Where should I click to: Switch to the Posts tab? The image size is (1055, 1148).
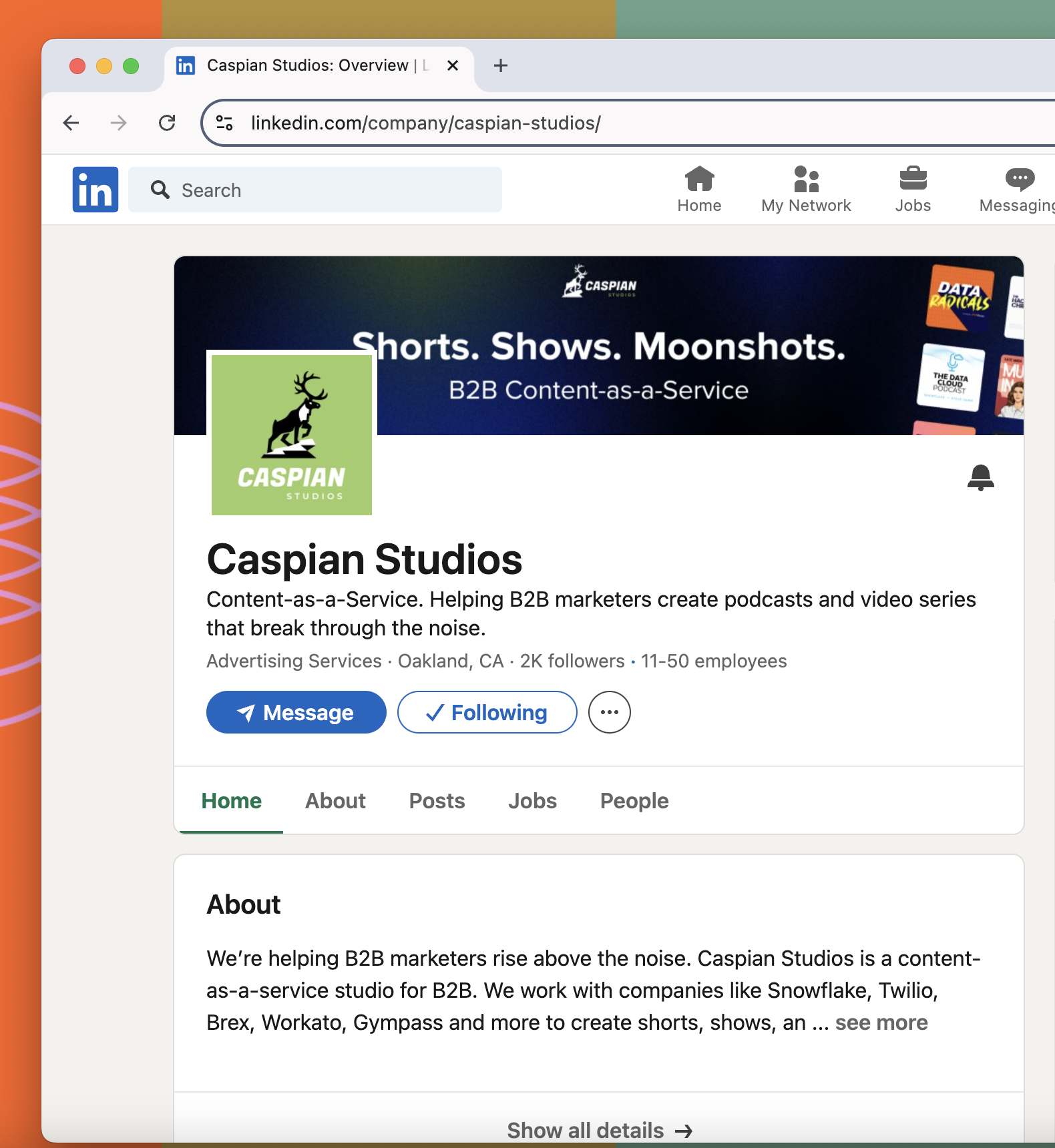coord(437,801)
